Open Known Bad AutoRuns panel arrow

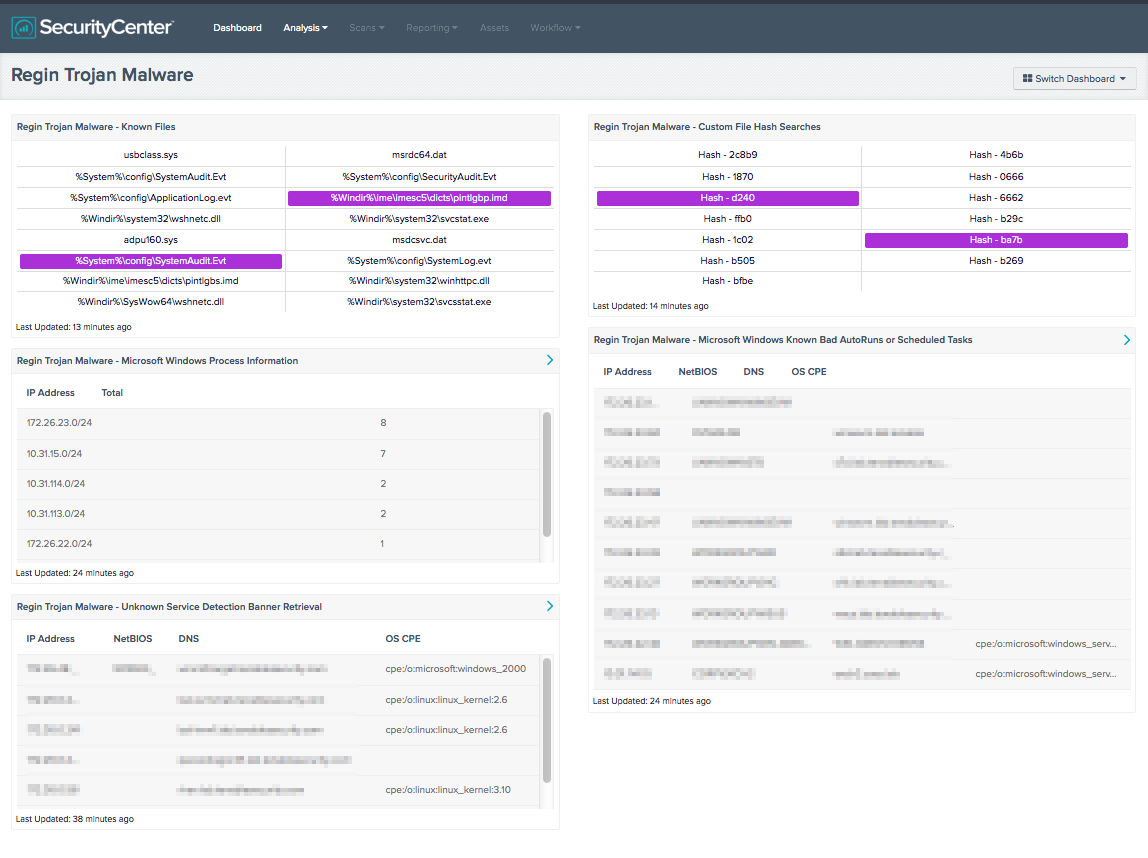(x=1127, y=340)
